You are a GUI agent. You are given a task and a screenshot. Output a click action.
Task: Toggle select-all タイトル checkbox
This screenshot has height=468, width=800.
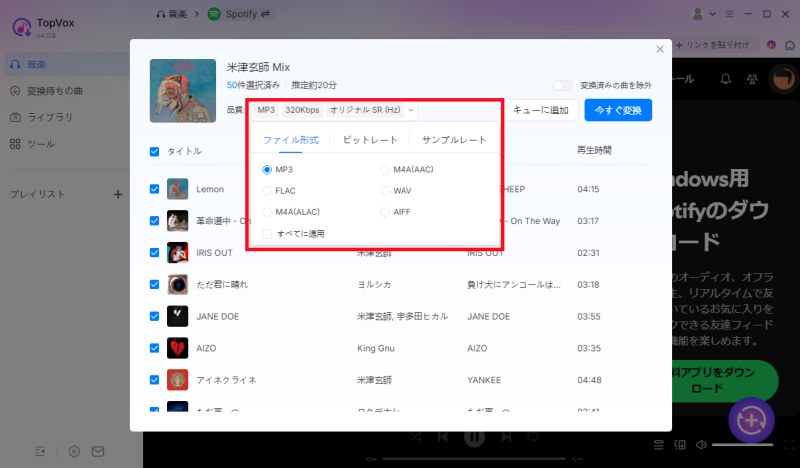click(x=155, y=152)
